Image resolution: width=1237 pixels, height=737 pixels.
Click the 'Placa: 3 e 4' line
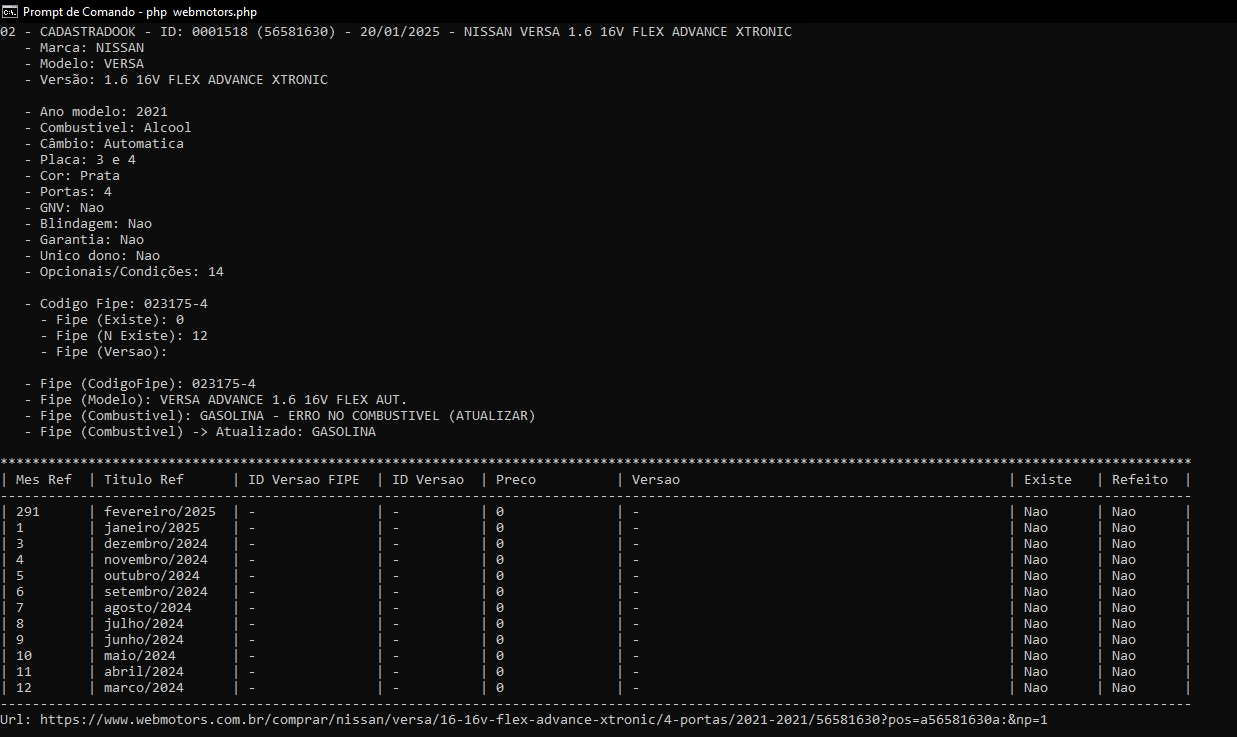[x=80, y=160]
